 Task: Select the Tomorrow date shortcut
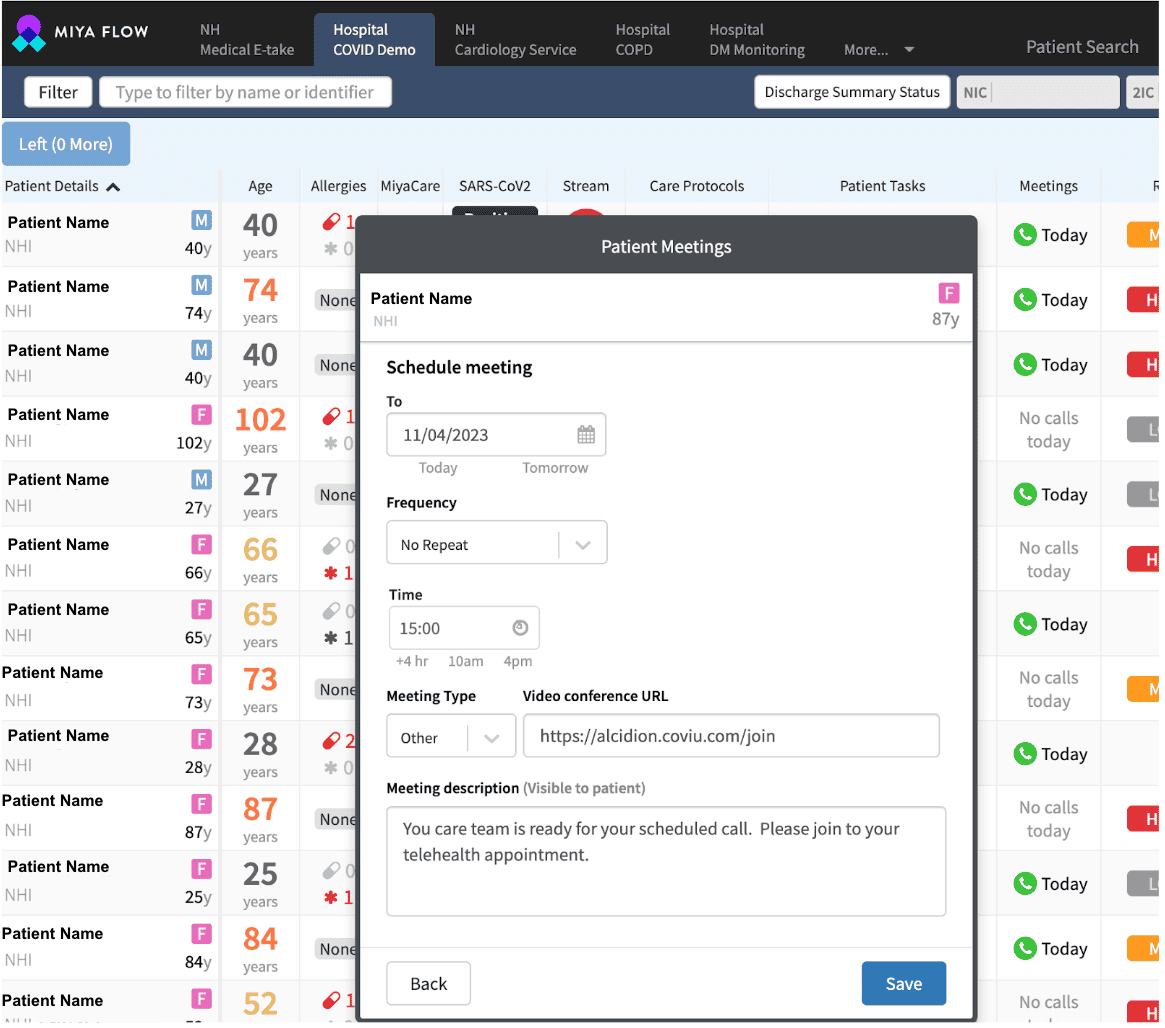coord(555,468)
